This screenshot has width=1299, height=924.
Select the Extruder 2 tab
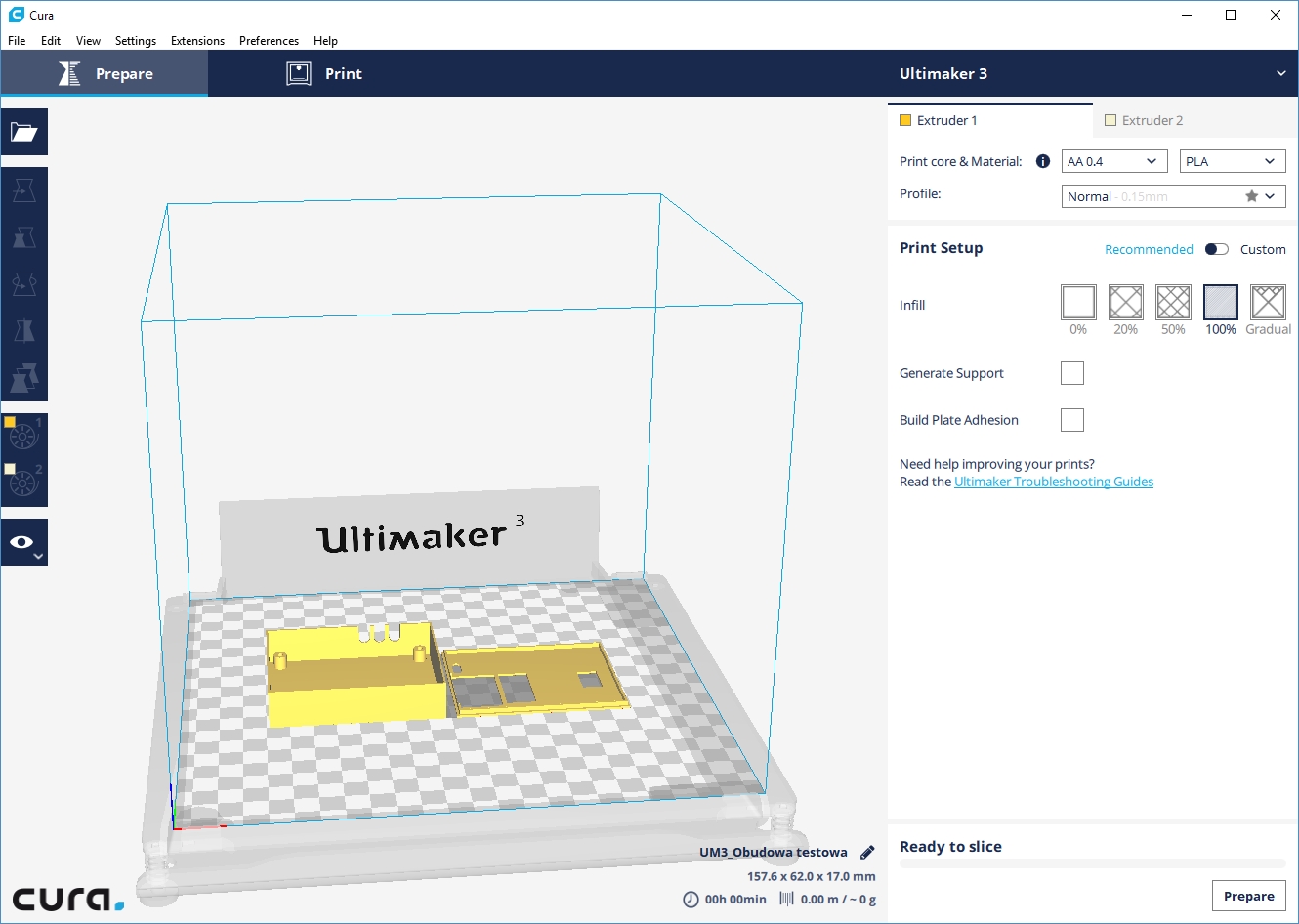point(1195,120)
